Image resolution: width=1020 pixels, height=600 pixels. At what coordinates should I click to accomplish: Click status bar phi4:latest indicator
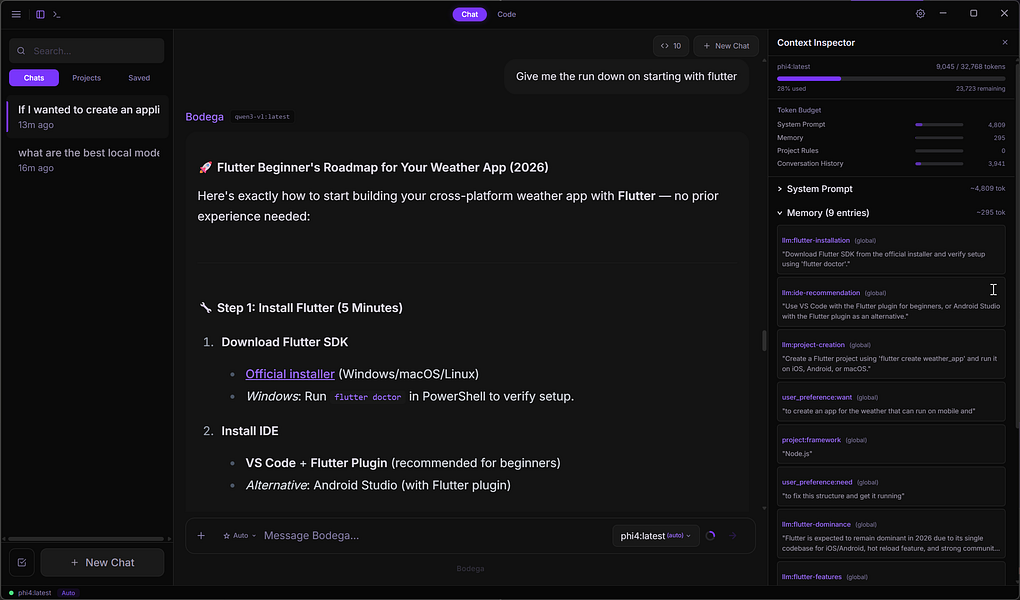tap(30, 593)
